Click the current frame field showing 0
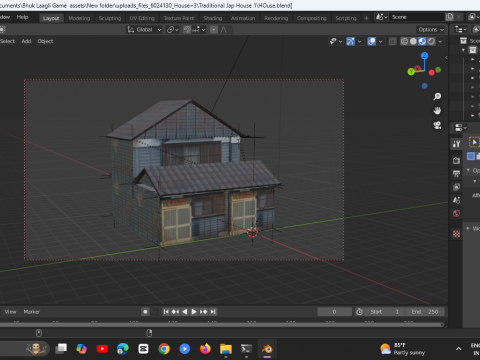The width and height of the screenshot is (480, 360). pos(334,312)
